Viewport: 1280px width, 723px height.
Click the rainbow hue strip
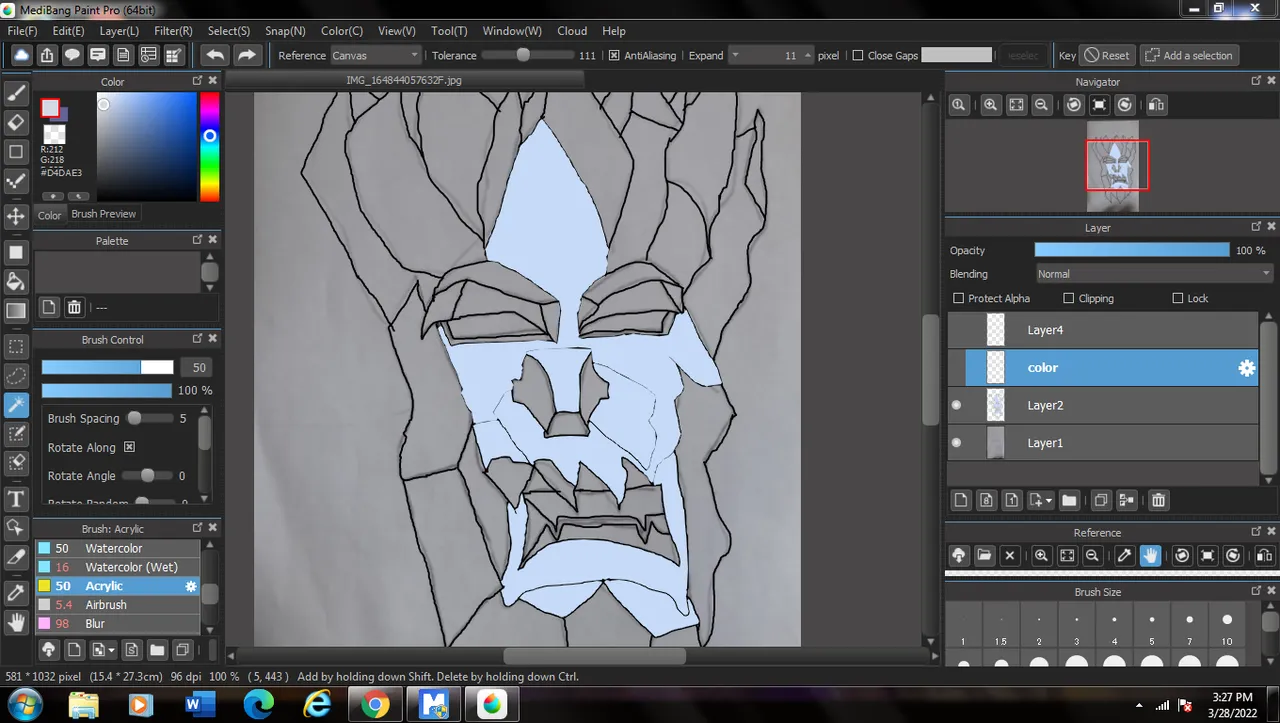tap(209, 147)
